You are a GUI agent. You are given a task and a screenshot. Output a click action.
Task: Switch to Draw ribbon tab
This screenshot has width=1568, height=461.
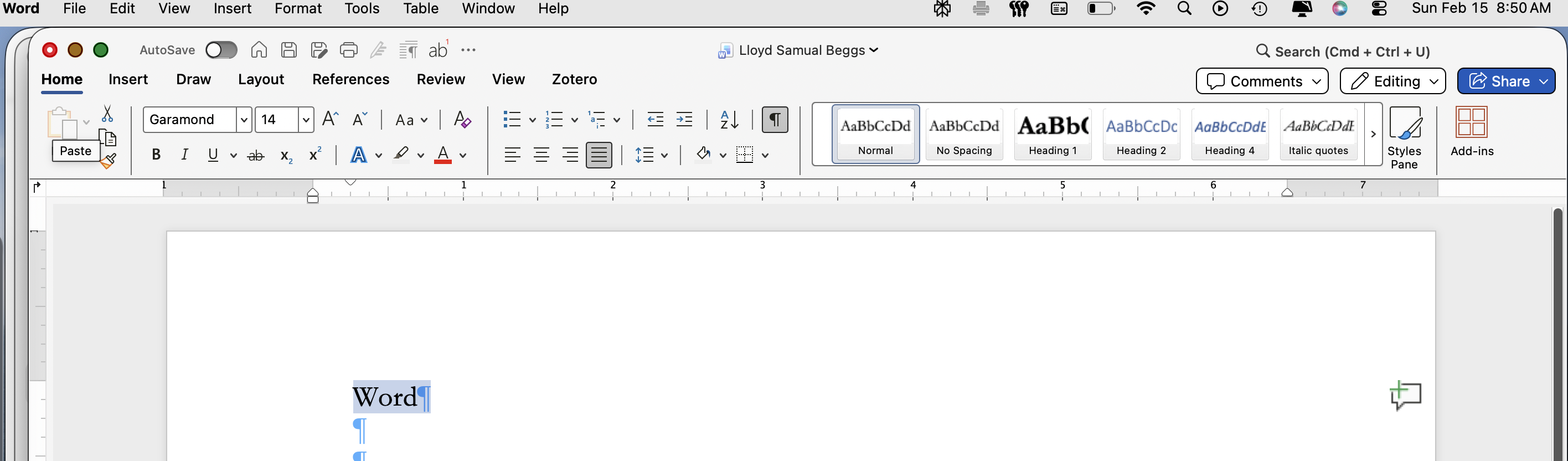(x=194, y=80)
